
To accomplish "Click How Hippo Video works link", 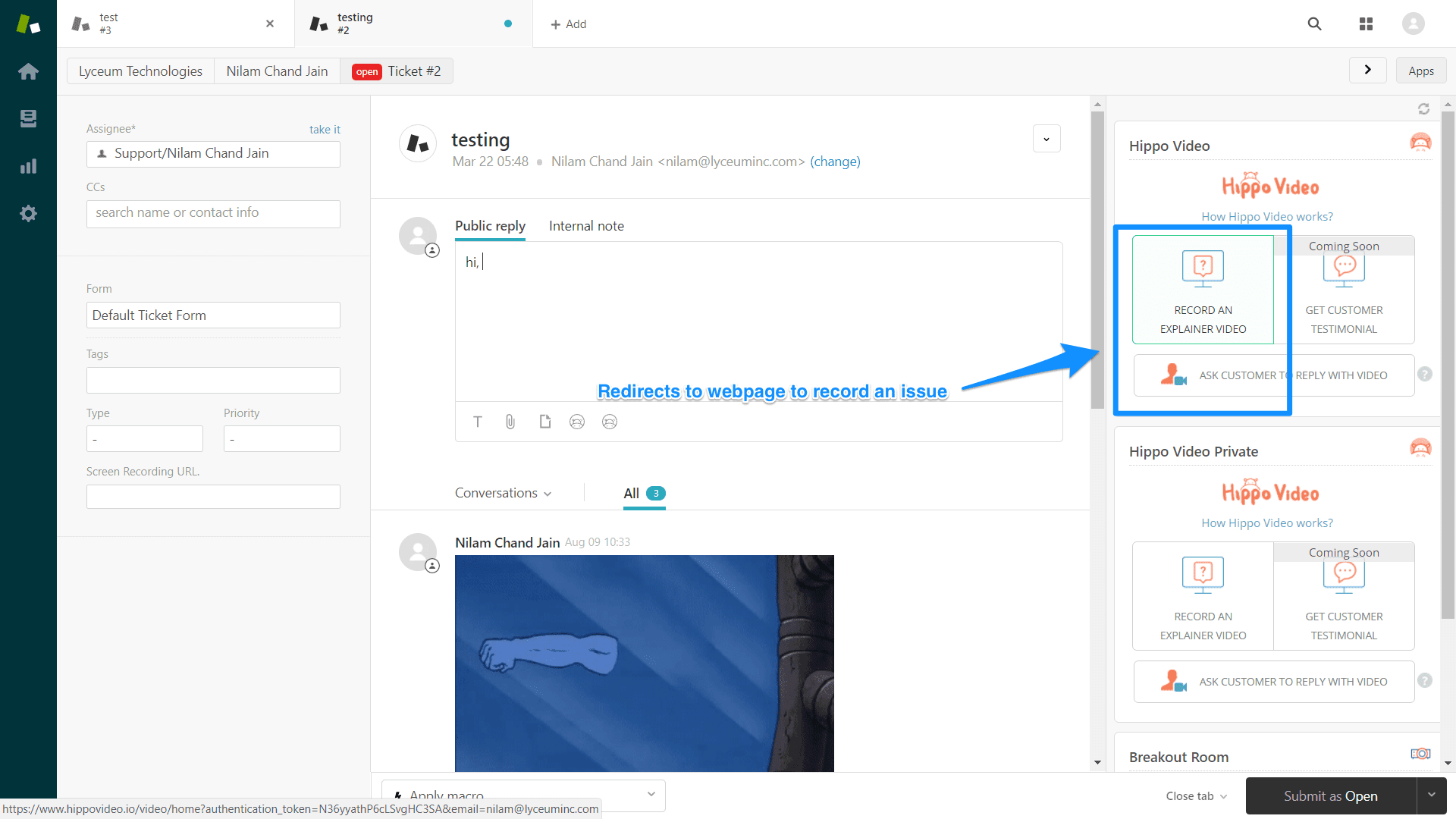I will tap(1266, 217).
